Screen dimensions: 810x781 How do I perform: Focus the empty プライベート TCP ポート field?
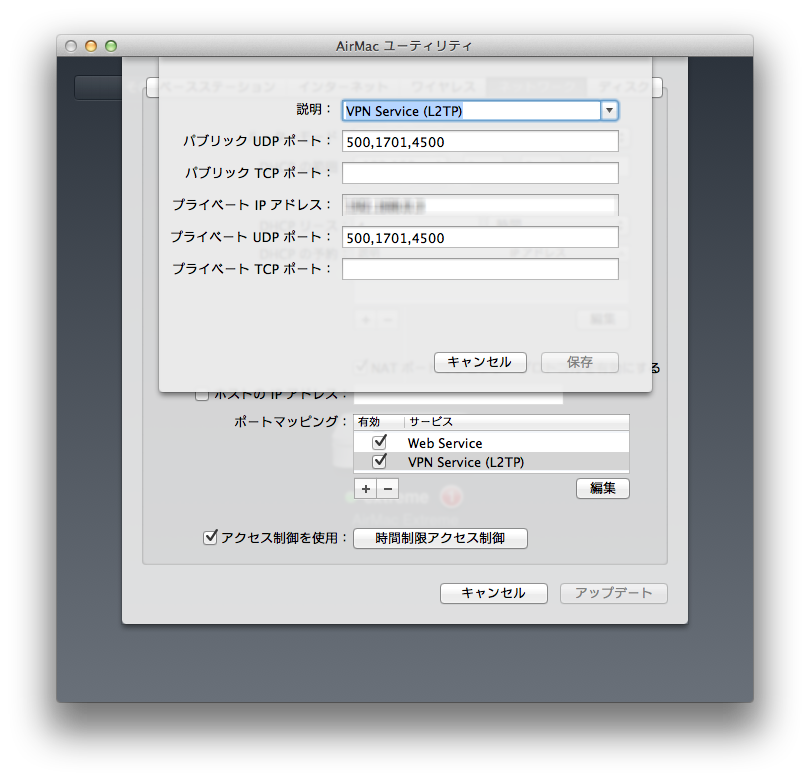point(480,269)
